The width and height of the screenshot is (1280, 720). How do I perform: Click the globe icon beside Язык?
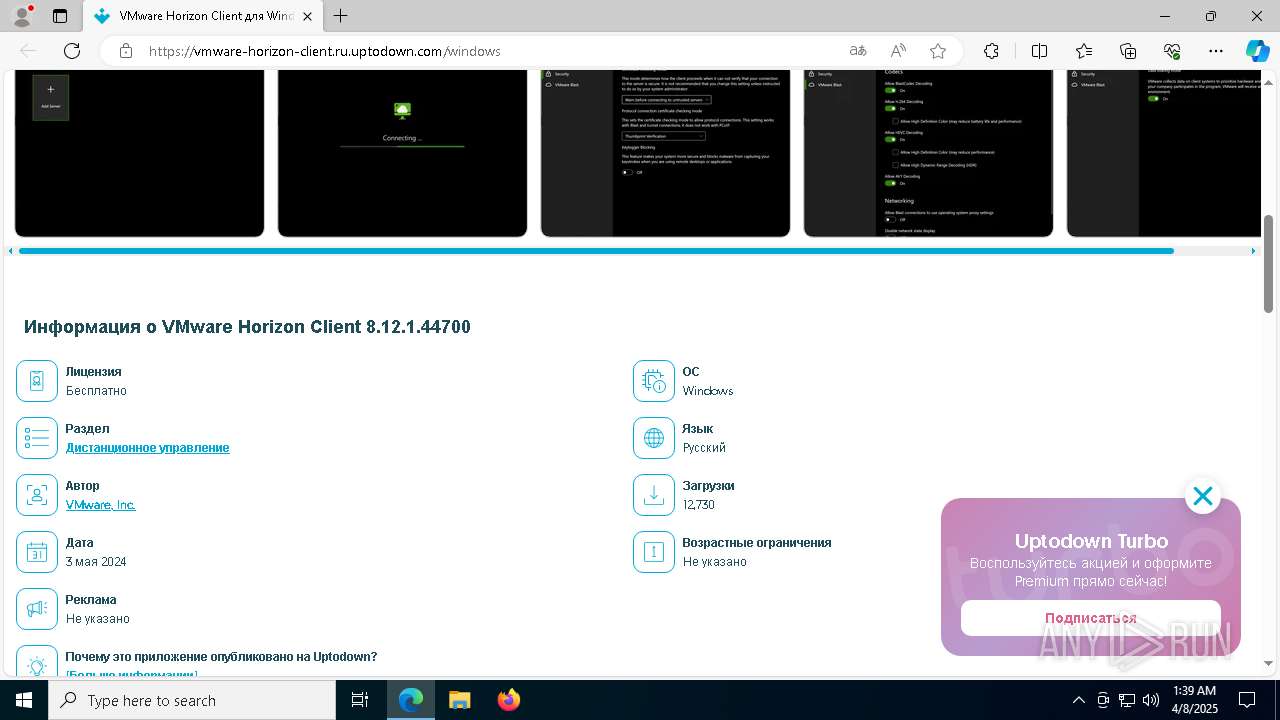[x=654, y=438]
